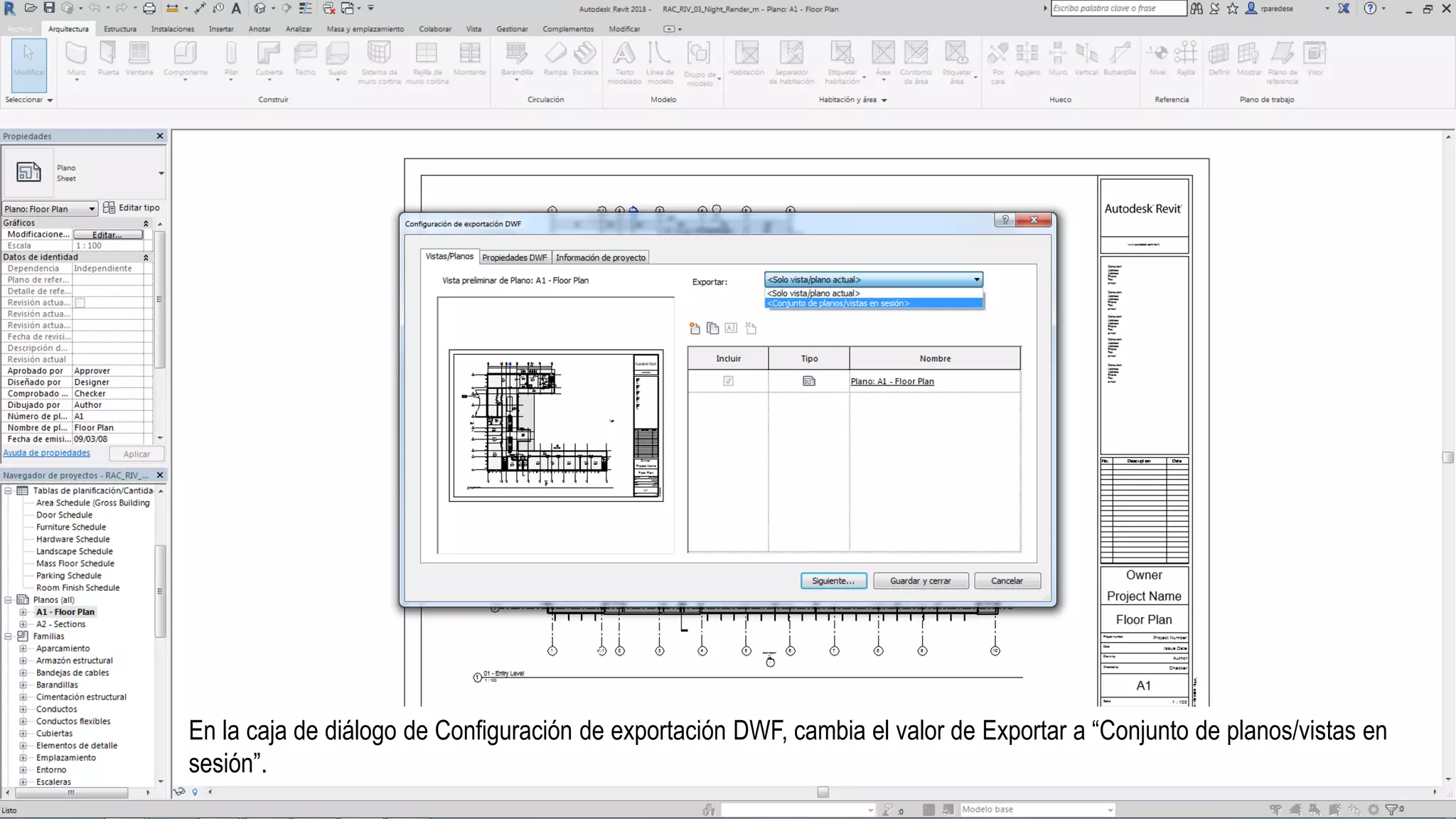Click the duplicate set icon in export dialog
The height and width of the screenshot is (819, 1456).
pos(712,328)
